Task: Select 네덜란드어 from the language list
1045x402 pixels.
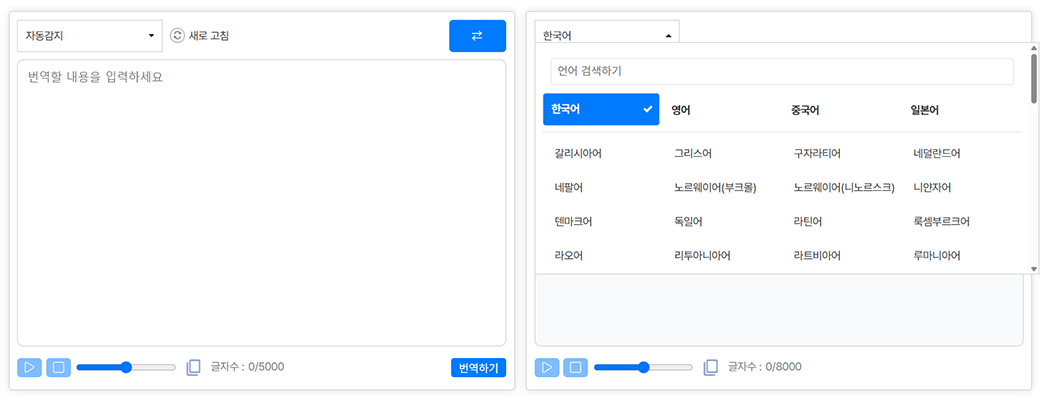Action: 936,154
